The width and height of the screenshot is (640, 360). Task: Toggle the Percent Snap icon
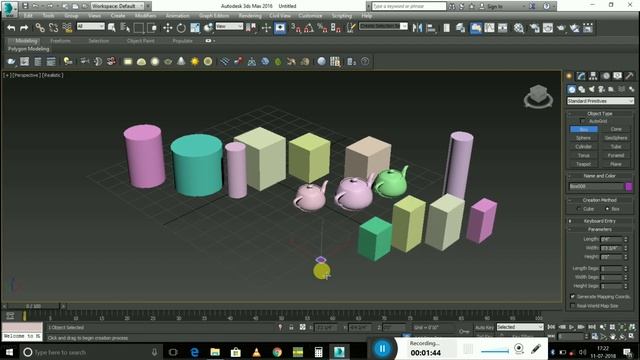322,28
